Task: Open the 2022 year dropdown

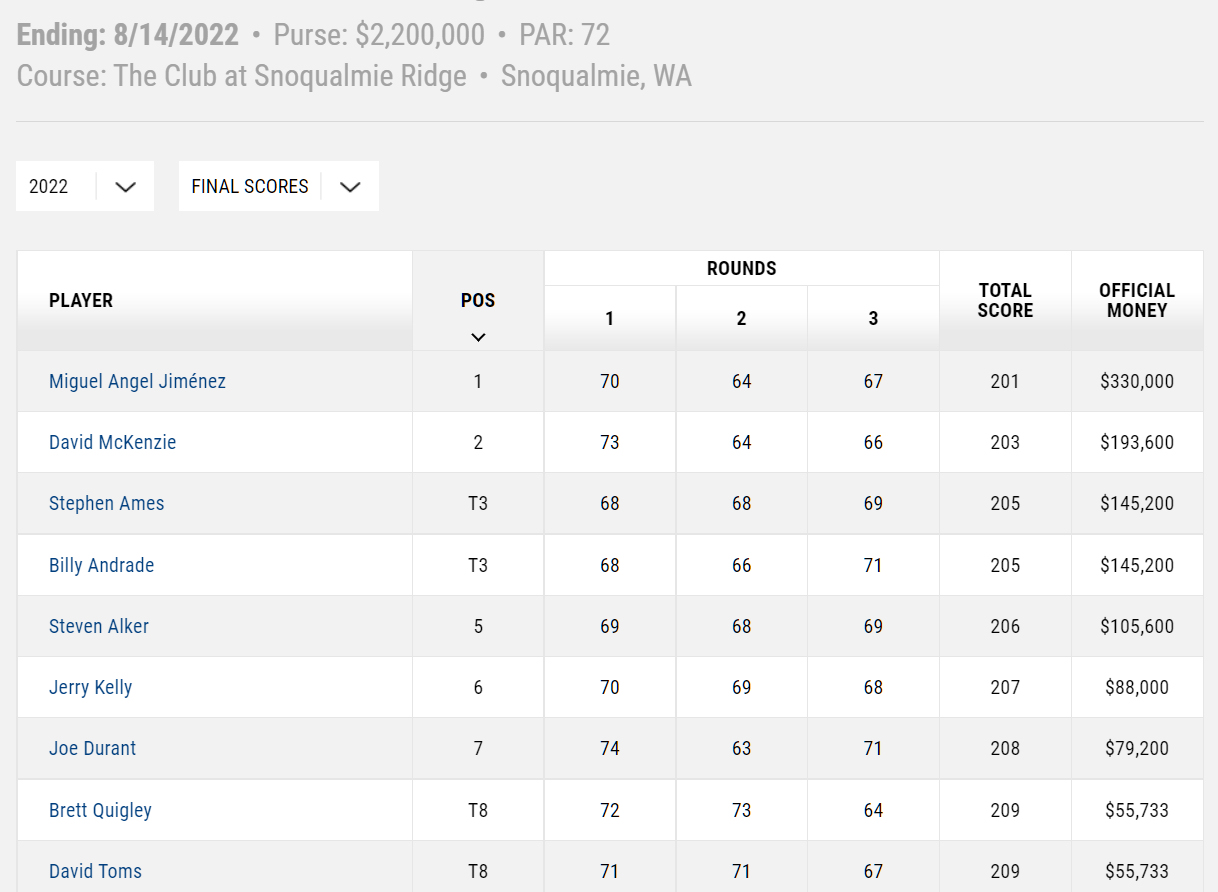Action: (85, 187)
